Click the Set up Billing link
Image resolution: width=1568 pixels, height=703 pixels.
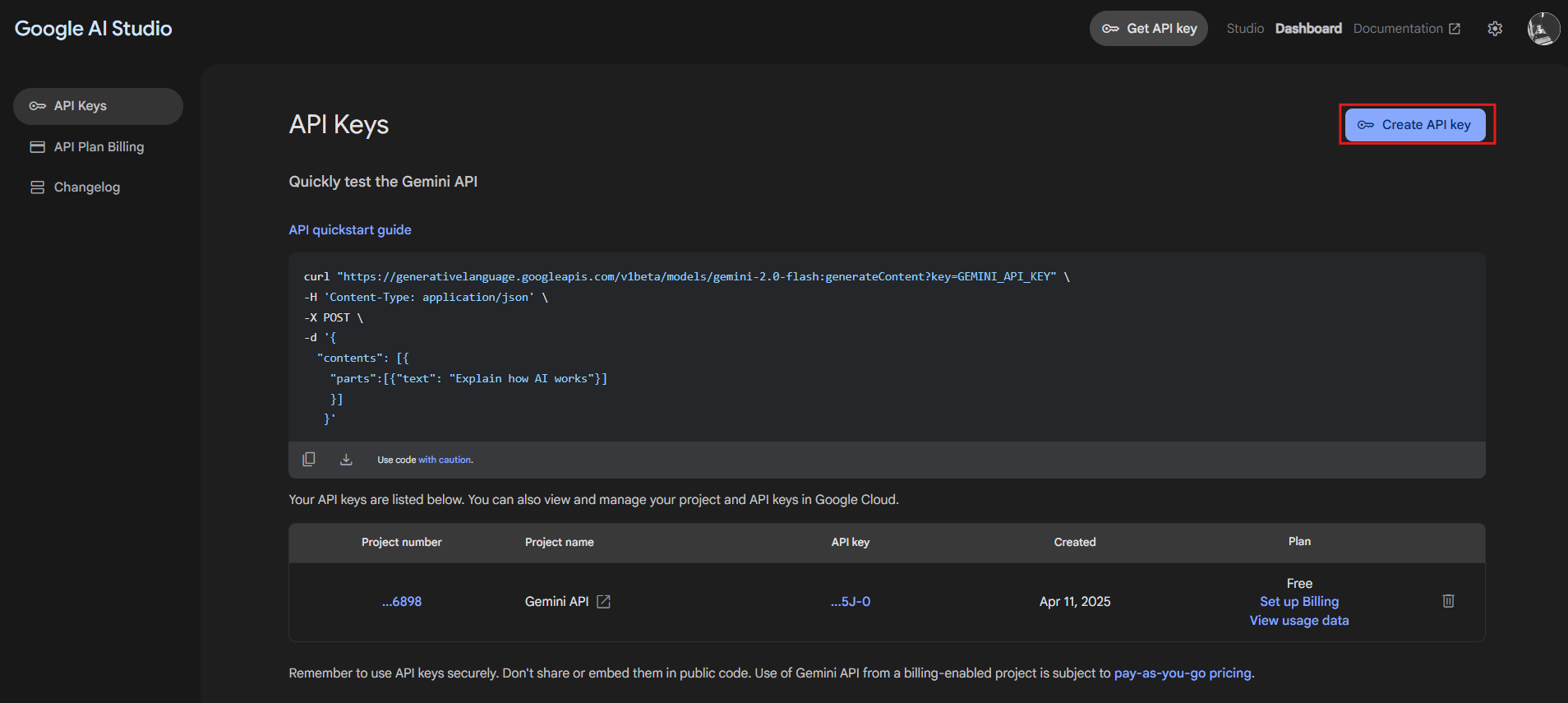point(1299,602)
